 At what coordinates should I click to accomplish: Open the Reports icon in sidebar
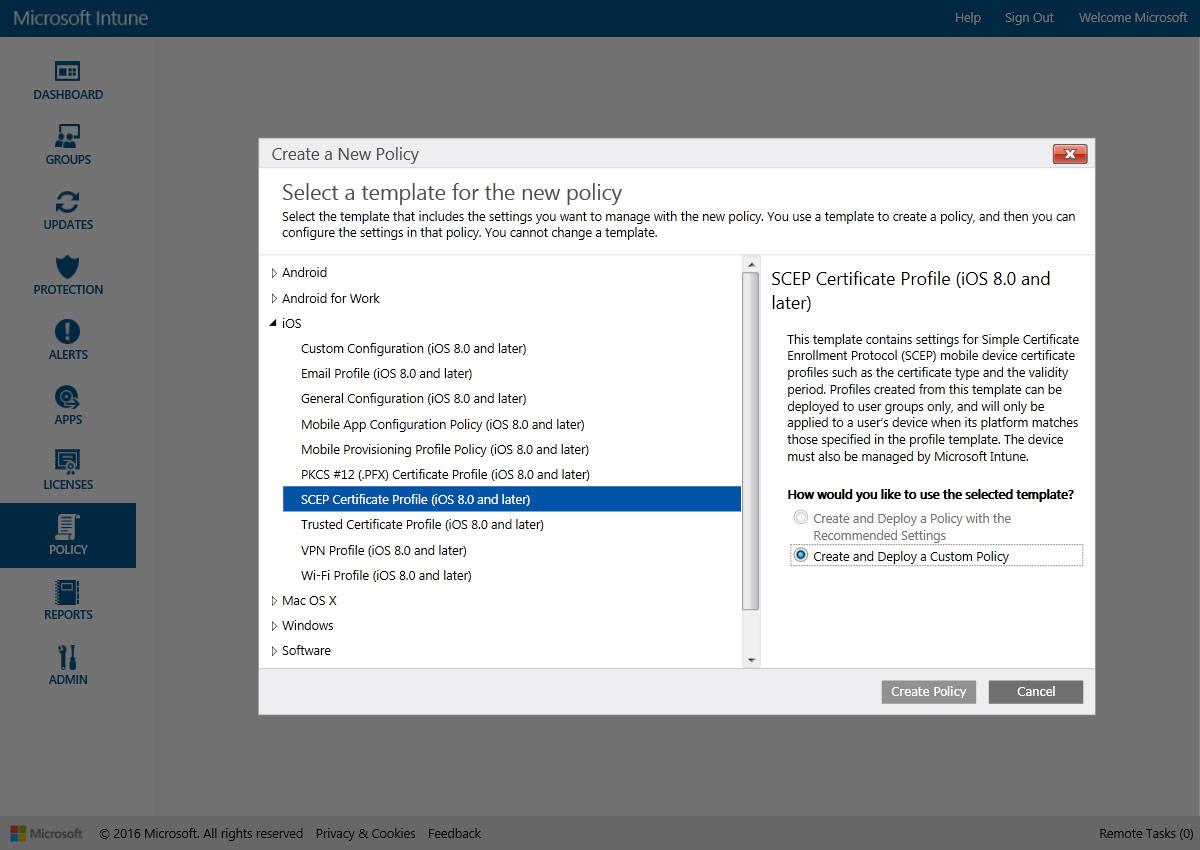(67, 592)
